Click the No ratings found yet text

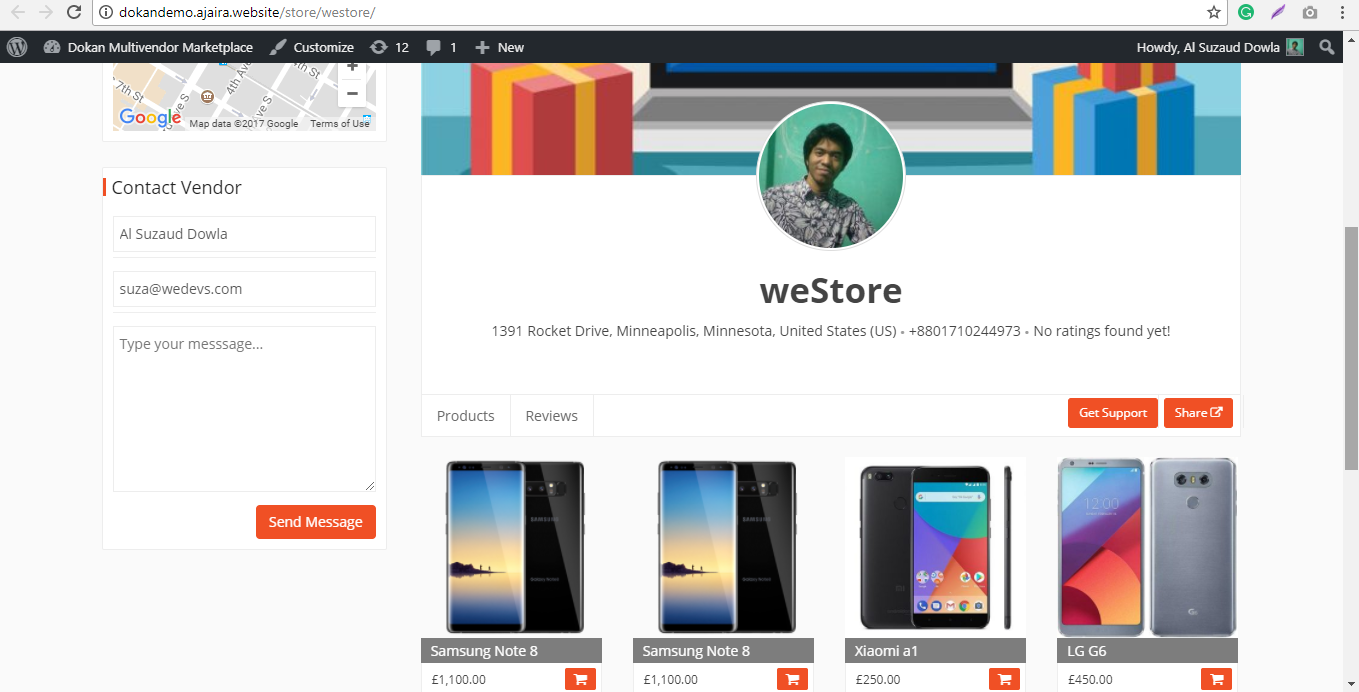1101,331
